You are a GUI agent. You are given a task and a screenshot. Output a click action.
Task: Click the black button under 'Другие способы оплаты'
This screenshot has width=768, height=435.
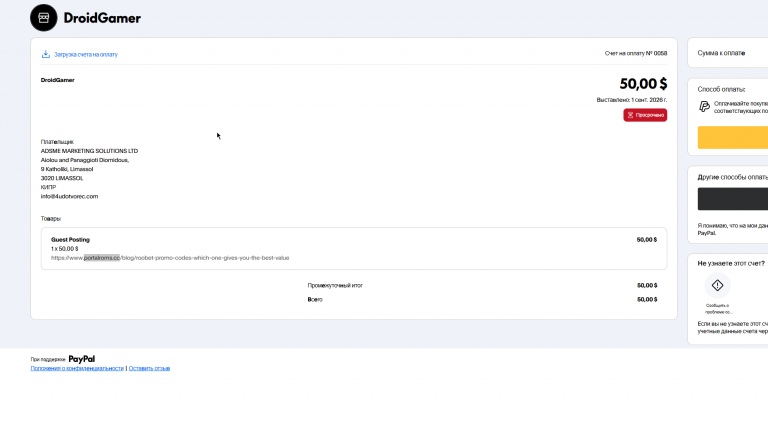[733, 199]
